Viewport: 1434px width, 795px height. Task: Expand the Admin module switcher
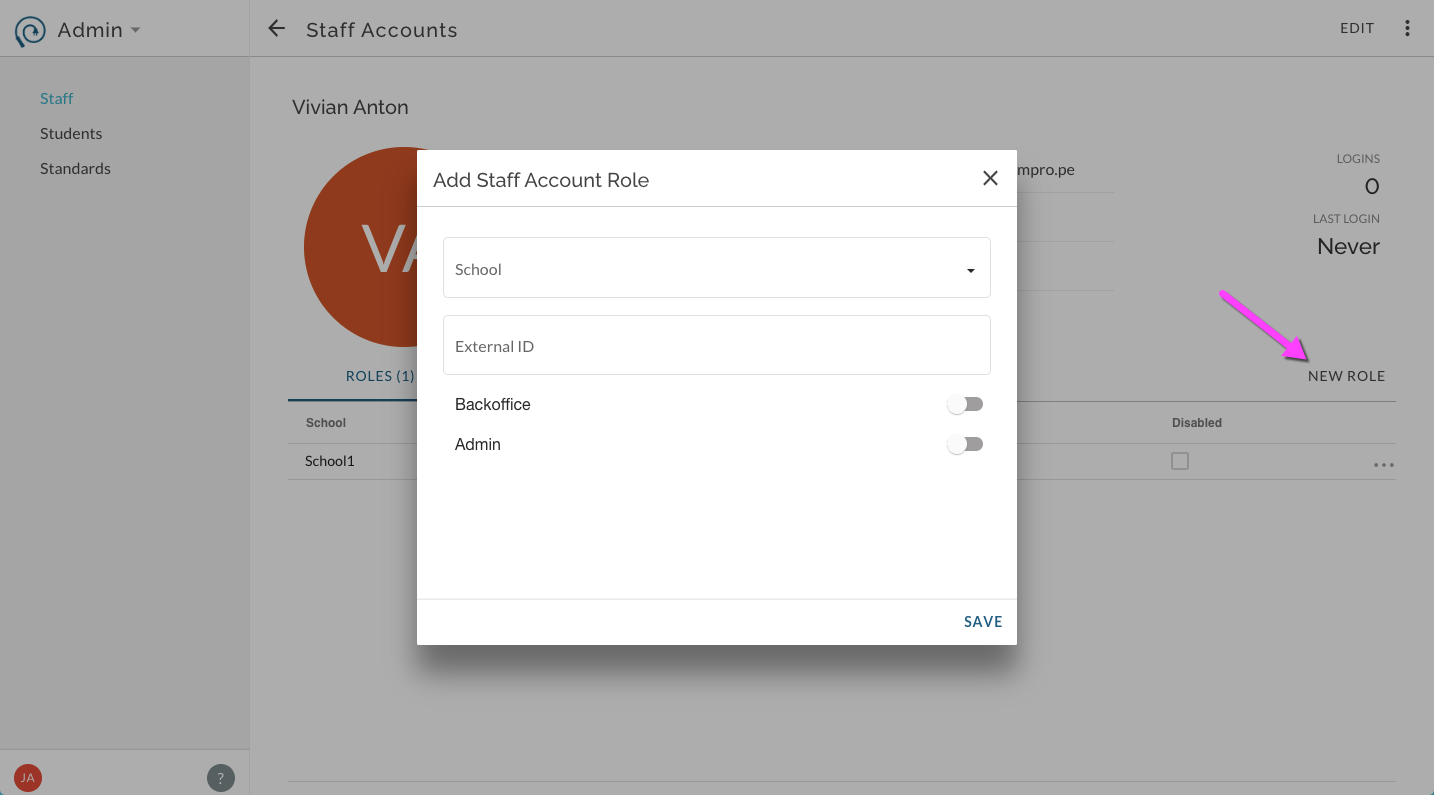[99, 30]
